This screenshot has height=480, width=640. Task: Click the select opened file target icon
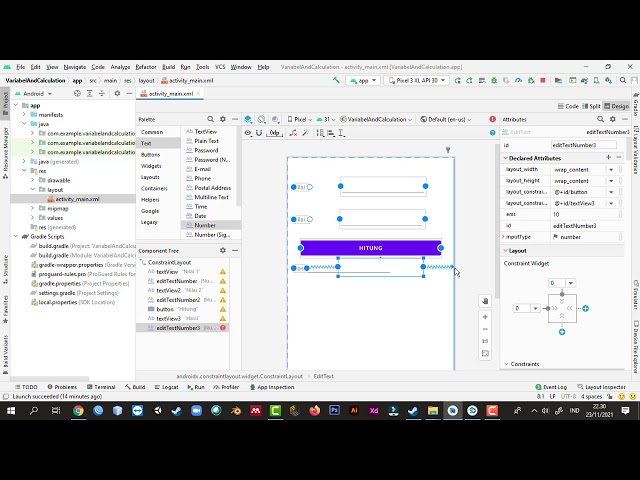(x=77, y=93)
